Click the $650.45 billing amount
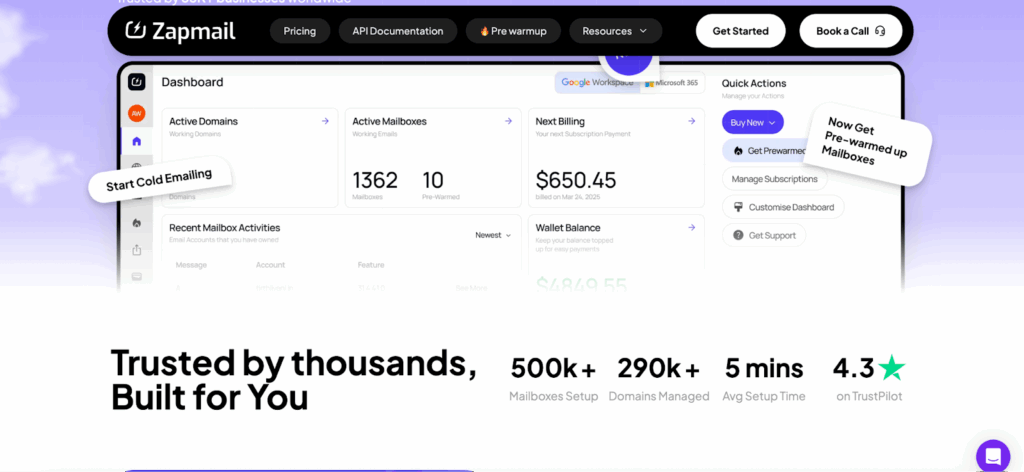This screenshot has height=472, width=1024. point(576,180)
